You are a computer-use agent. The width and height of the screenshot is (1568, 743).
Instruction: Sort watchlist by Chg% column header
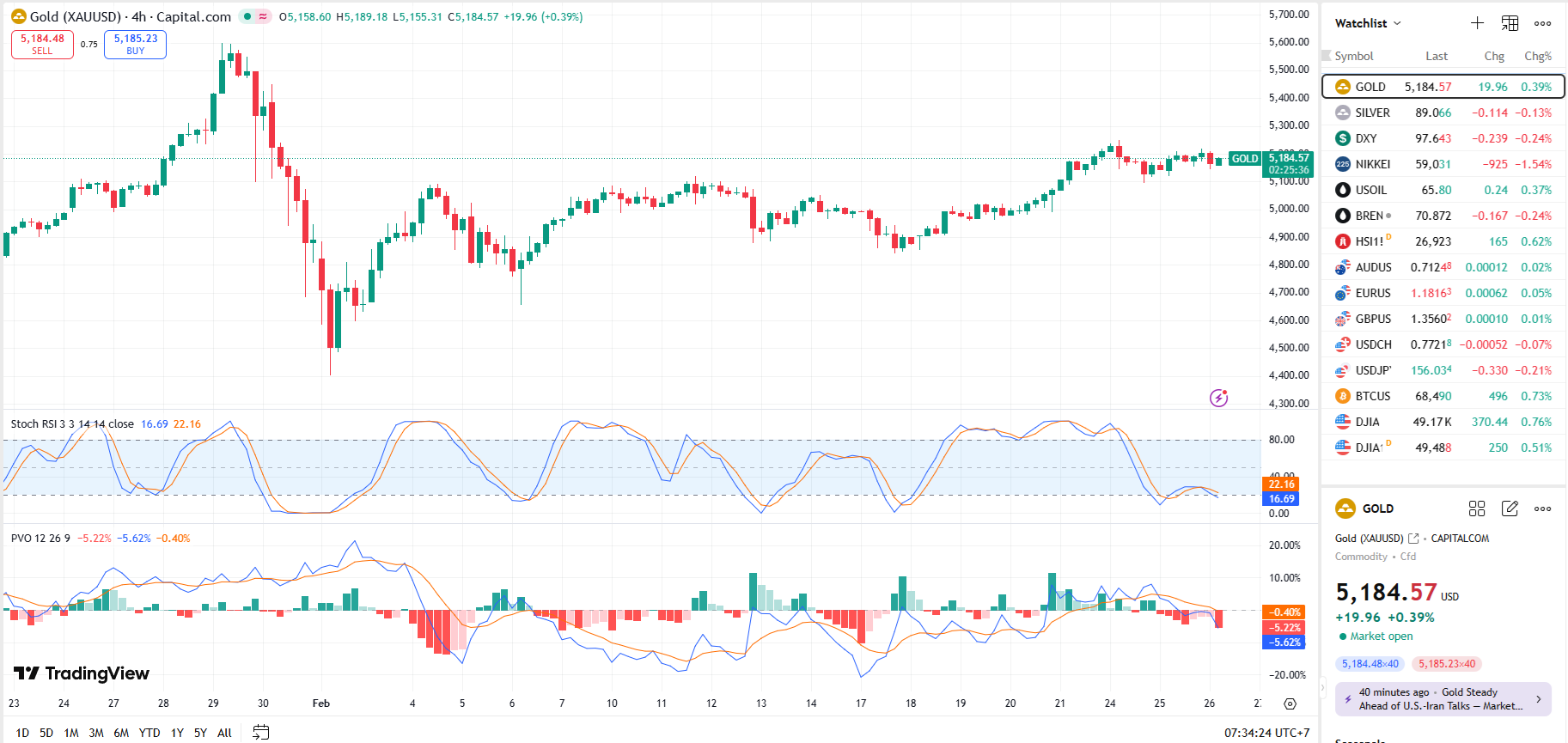pyautogui.click(x=1537, y=56)
